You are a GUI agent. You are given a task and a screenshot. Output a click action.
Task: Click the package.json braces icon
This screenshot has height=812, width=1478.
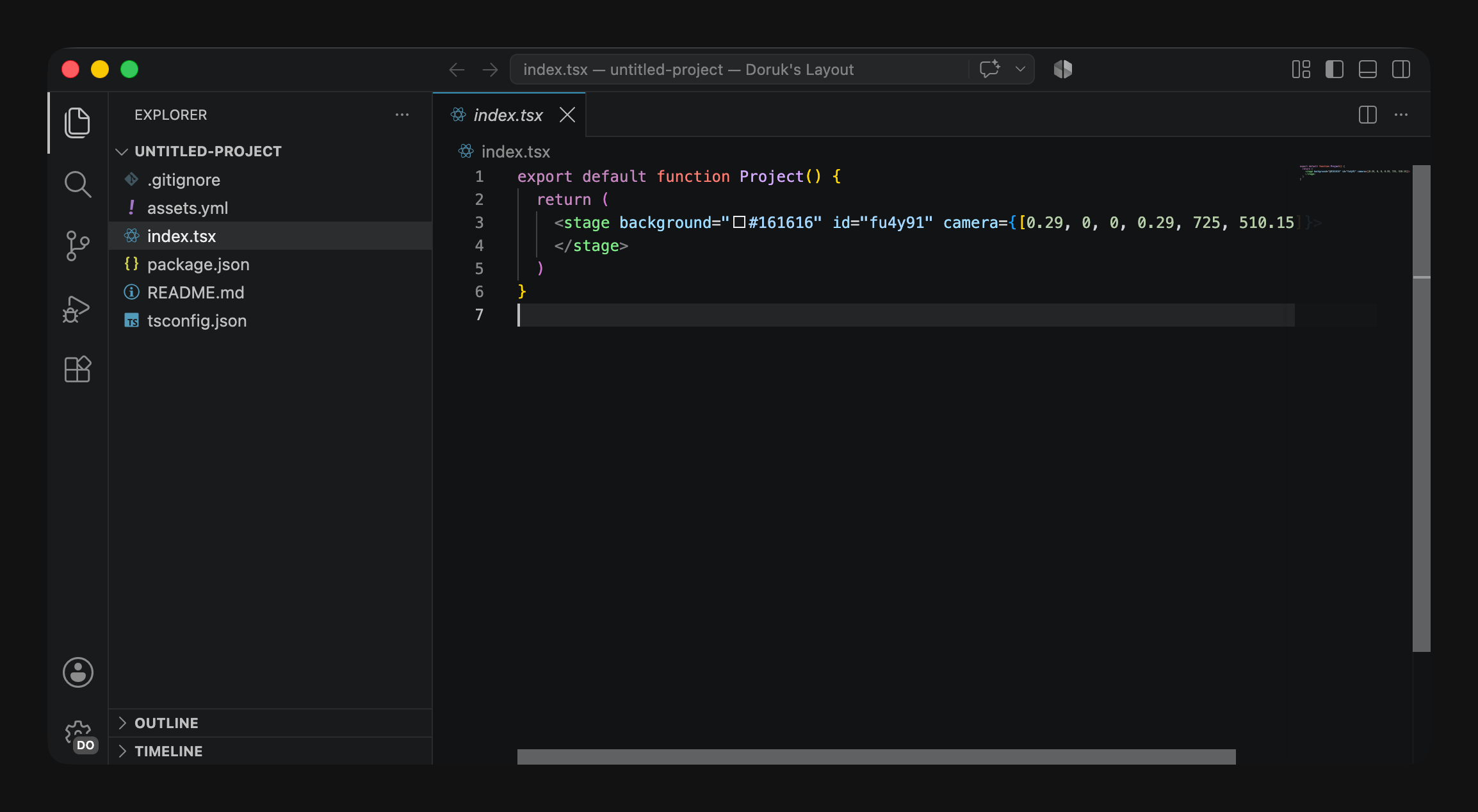tap(131, 264)
